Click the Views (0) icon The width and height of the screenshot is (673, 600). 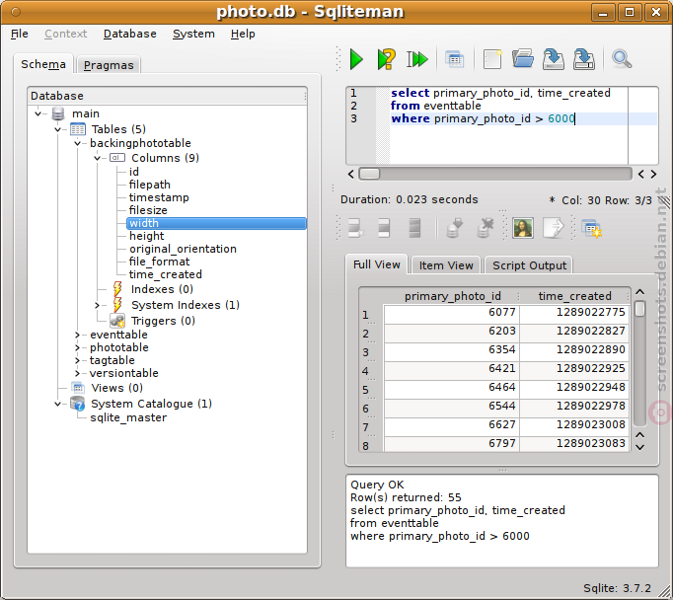coord(78,388)
